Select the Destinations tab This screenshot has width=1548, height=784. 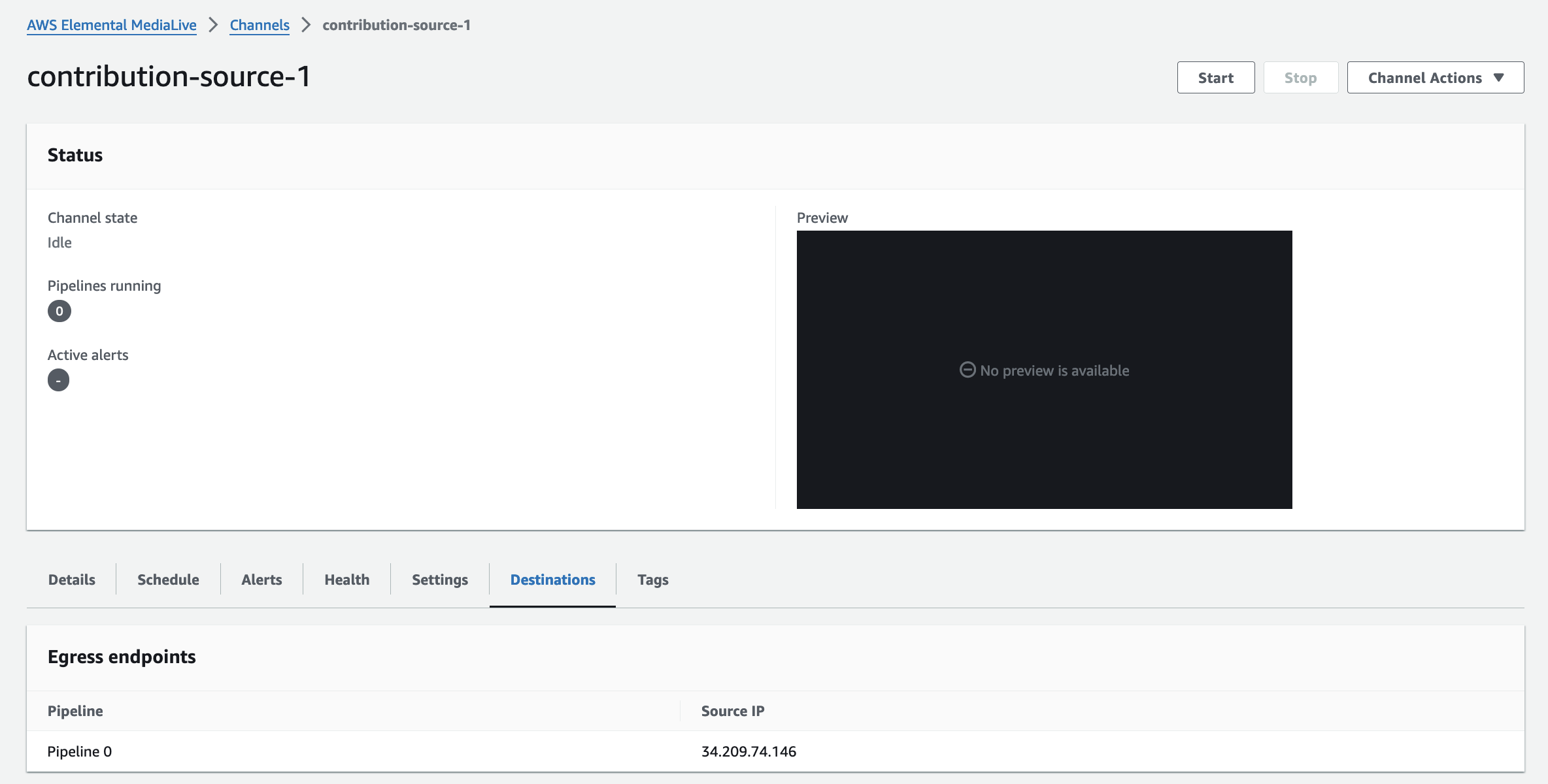coord(552,580)
